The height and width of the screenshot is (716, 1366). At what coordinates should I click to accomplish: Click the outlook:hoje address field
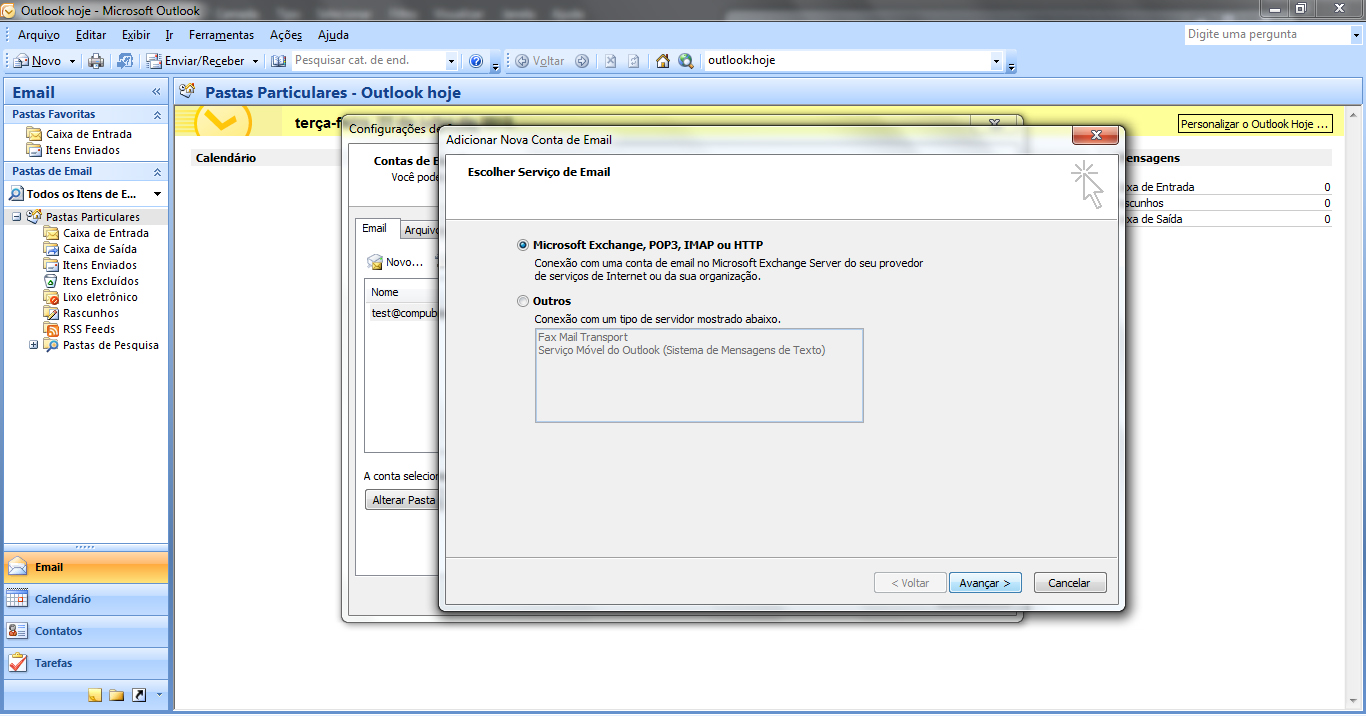click(846, 61)
